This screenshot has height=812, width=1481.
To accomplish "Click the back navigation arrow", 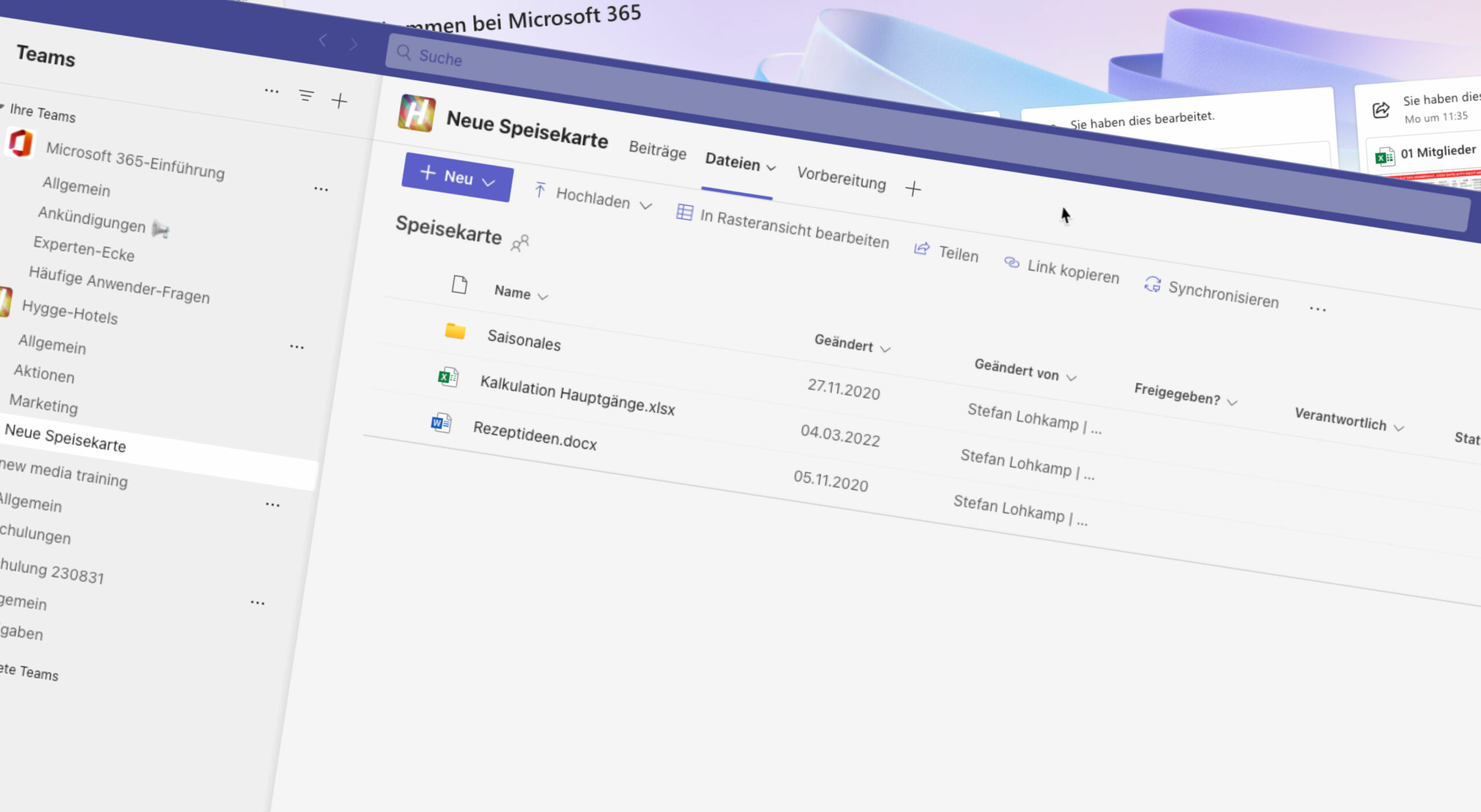I will [323, 40].
